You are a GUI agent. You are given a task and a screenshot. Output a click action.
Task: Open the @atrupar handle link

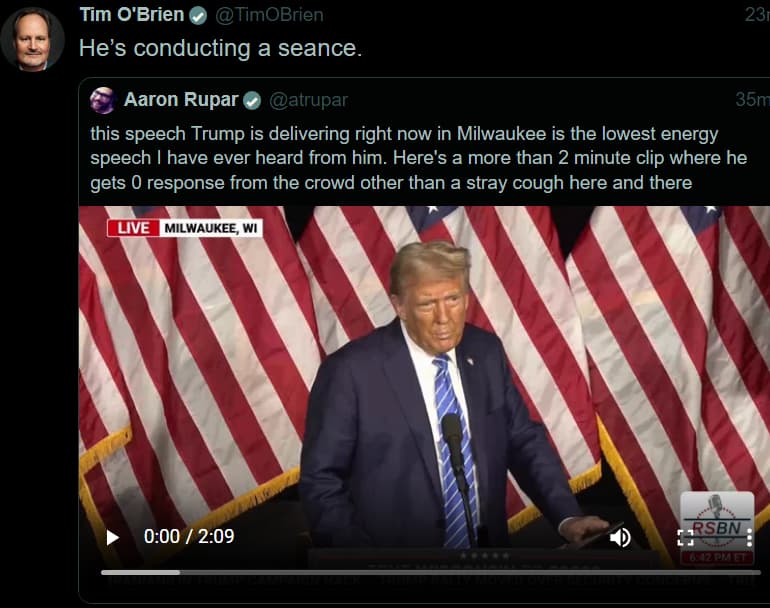[x=308, y=100]
